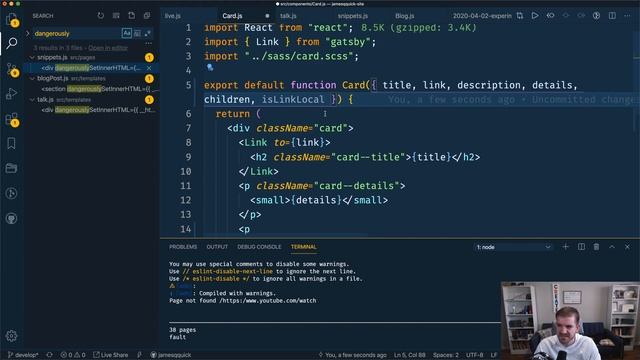Toggle Match Case in search box

point(127,33)
